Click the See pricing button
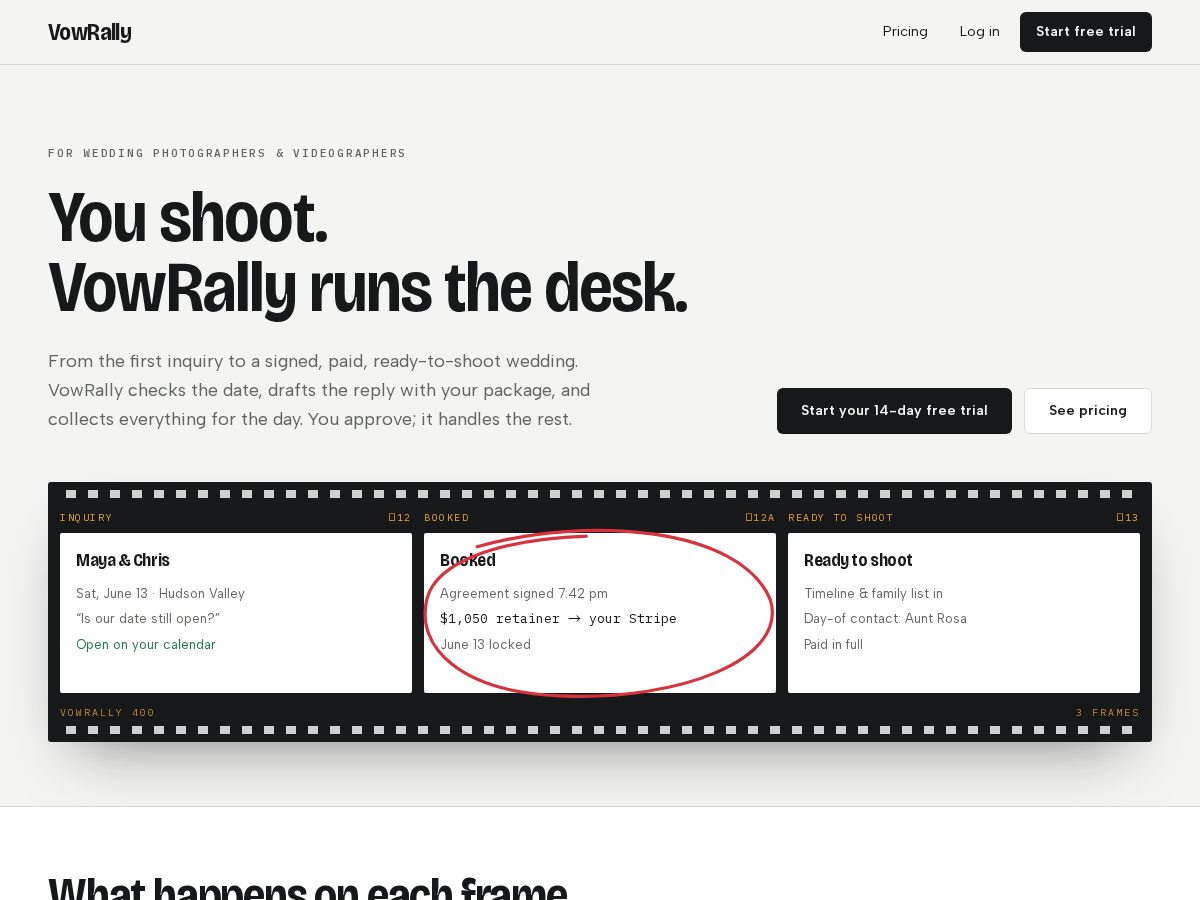Viewport: 1200px width, 900px height. click(1088, 411)
